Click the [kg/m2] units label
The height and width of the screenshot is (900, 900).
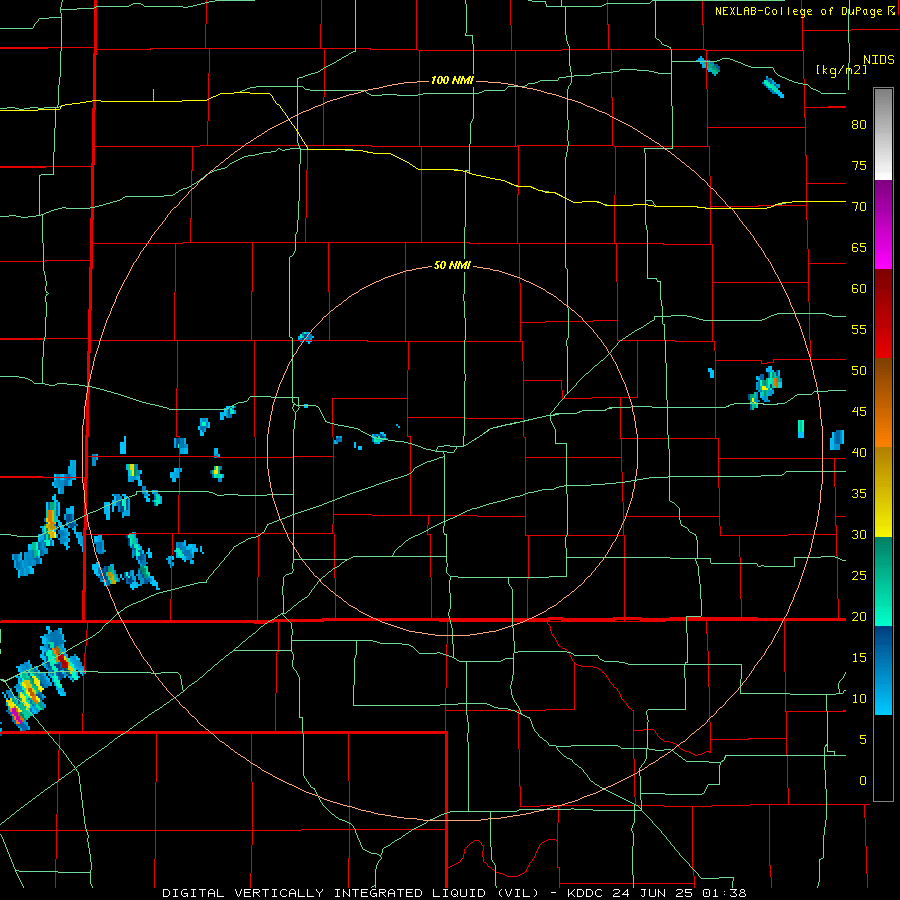(841, 70)
